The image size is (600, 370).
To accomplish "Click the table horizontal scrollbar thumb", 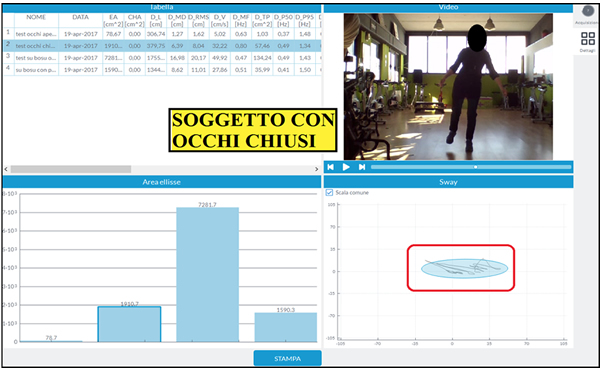I will click(x=71, y=169).
